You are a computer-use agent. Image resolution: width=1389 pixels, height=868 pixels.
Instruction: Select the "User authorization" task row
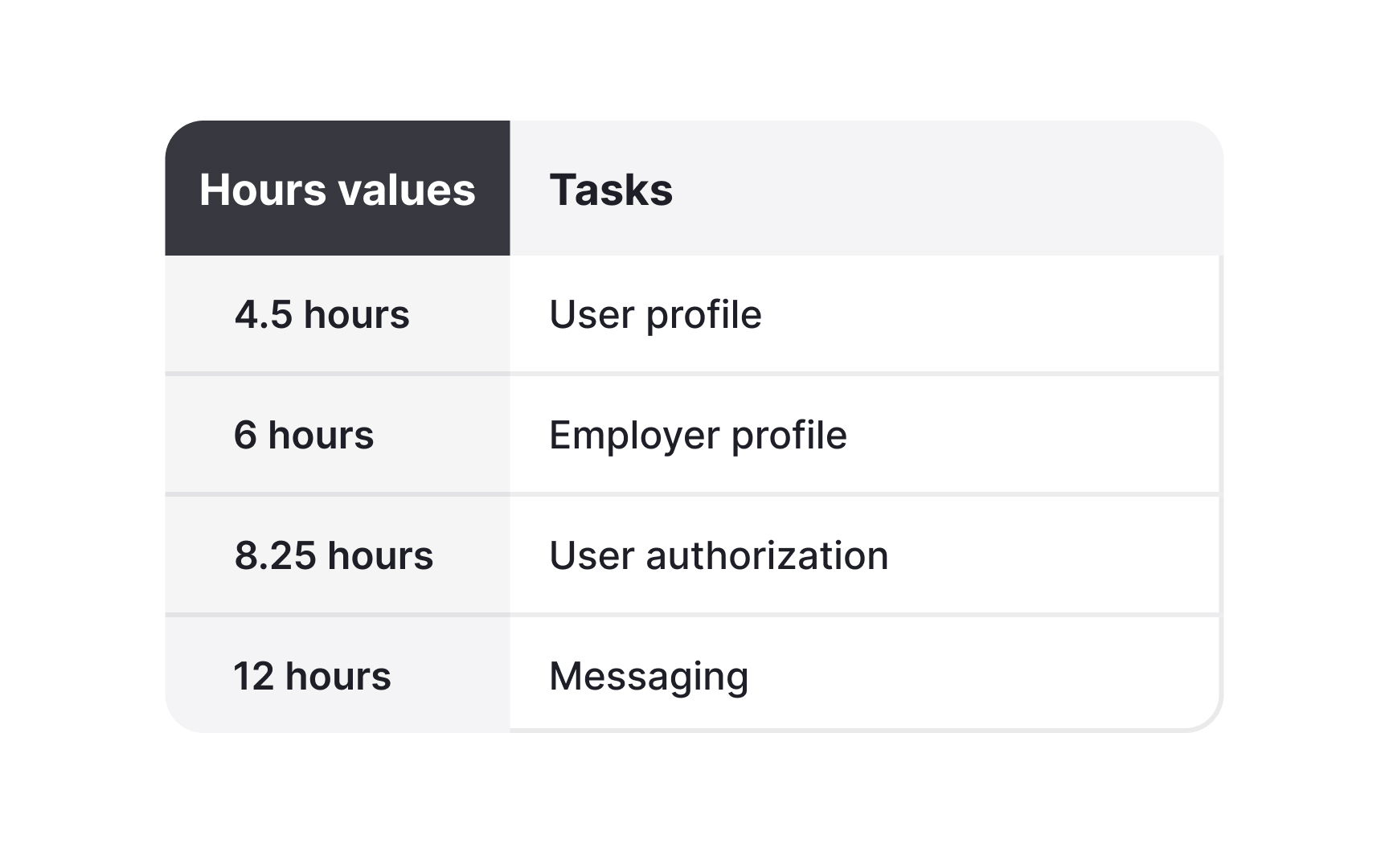click(x=719, y=555)
